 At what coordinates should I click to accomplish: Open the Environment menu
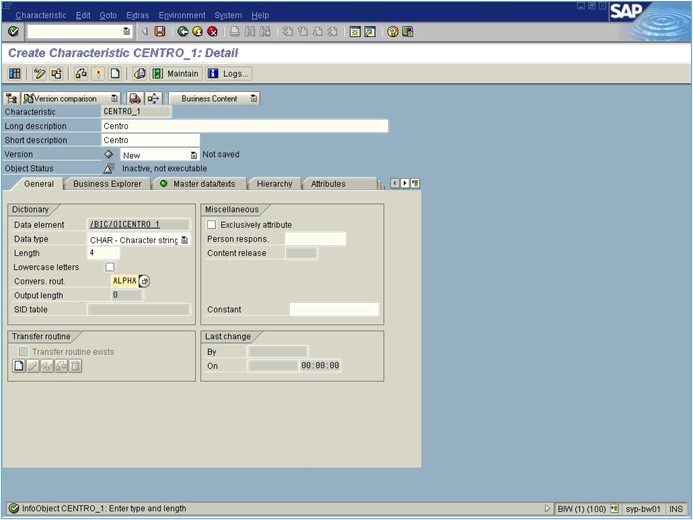[x=182, y=15]
